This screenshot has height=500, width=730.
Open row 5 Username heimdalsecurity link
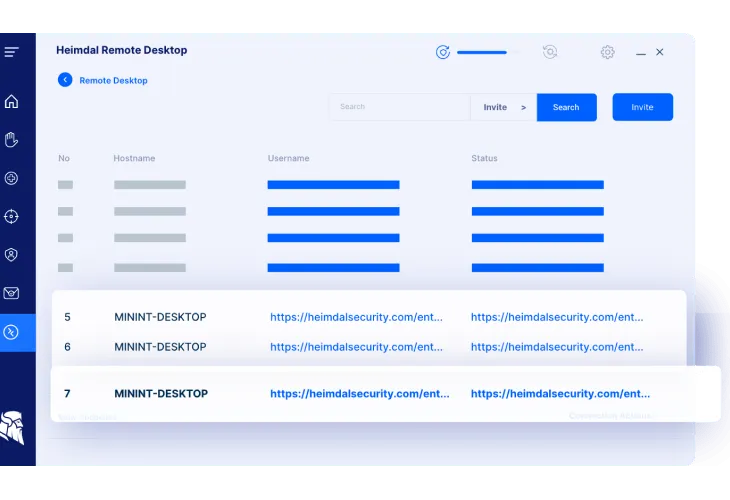click(356, 317)
